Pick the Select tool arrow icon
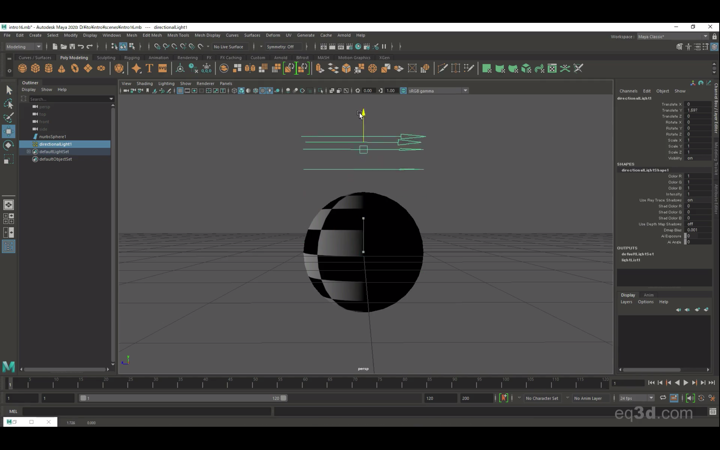Image resolution: width=720 pixels, height=450 pixels. click(8, 90)
